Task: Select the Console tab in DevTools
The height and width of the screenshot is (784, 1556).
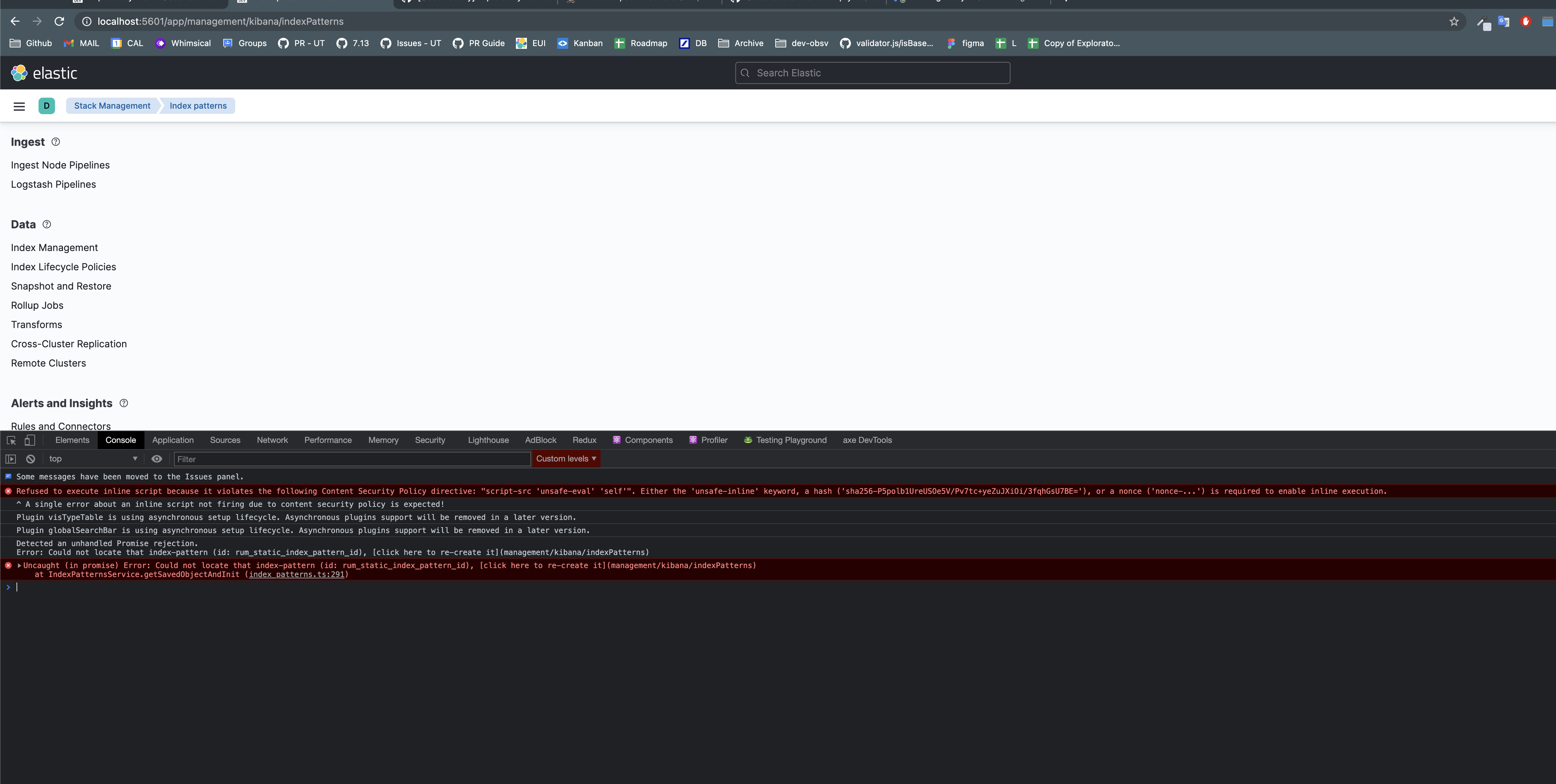Action: [121, 440]
